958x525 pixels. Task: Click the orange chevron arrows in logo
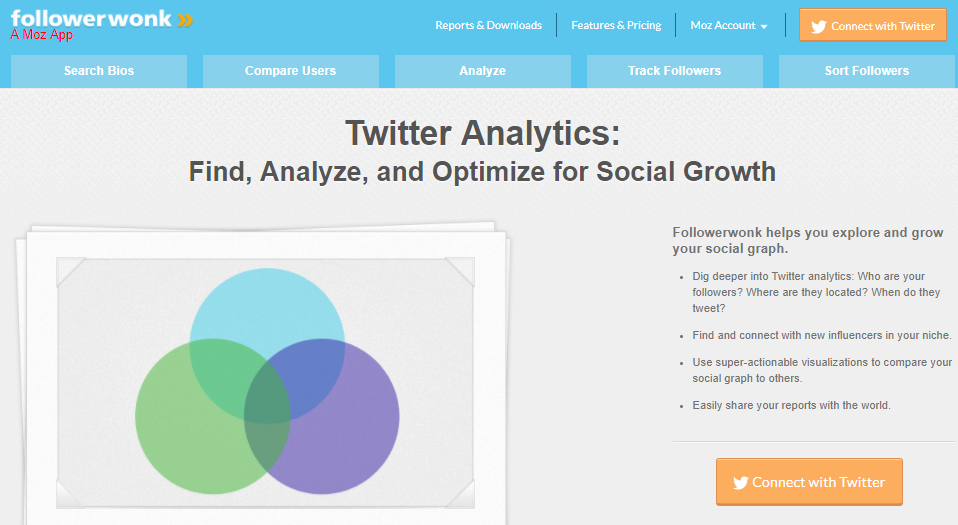tap(182, 19)
